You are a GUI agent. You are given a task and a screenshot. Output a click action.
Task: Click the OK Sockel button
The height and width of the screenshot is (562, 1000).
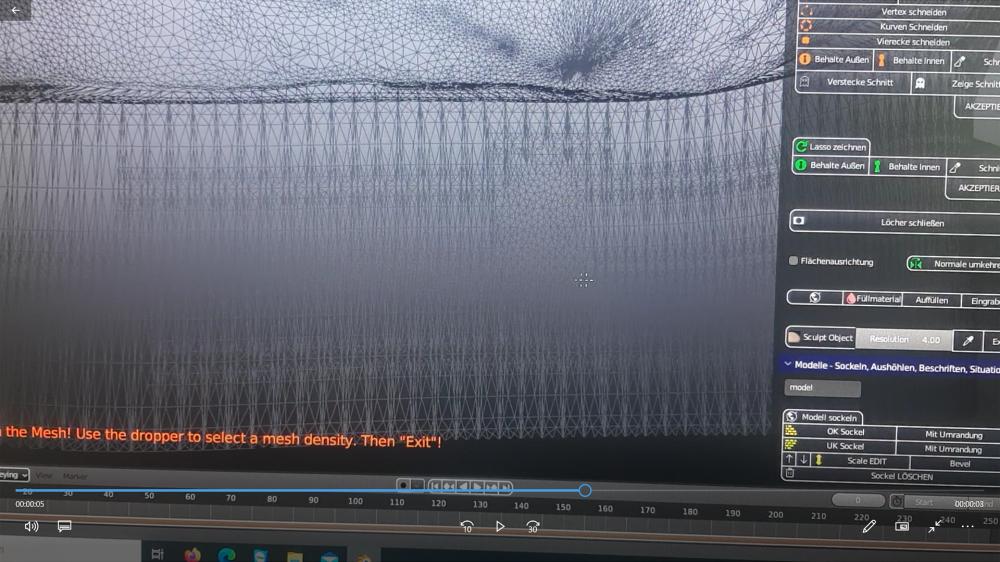pos(839,432)
